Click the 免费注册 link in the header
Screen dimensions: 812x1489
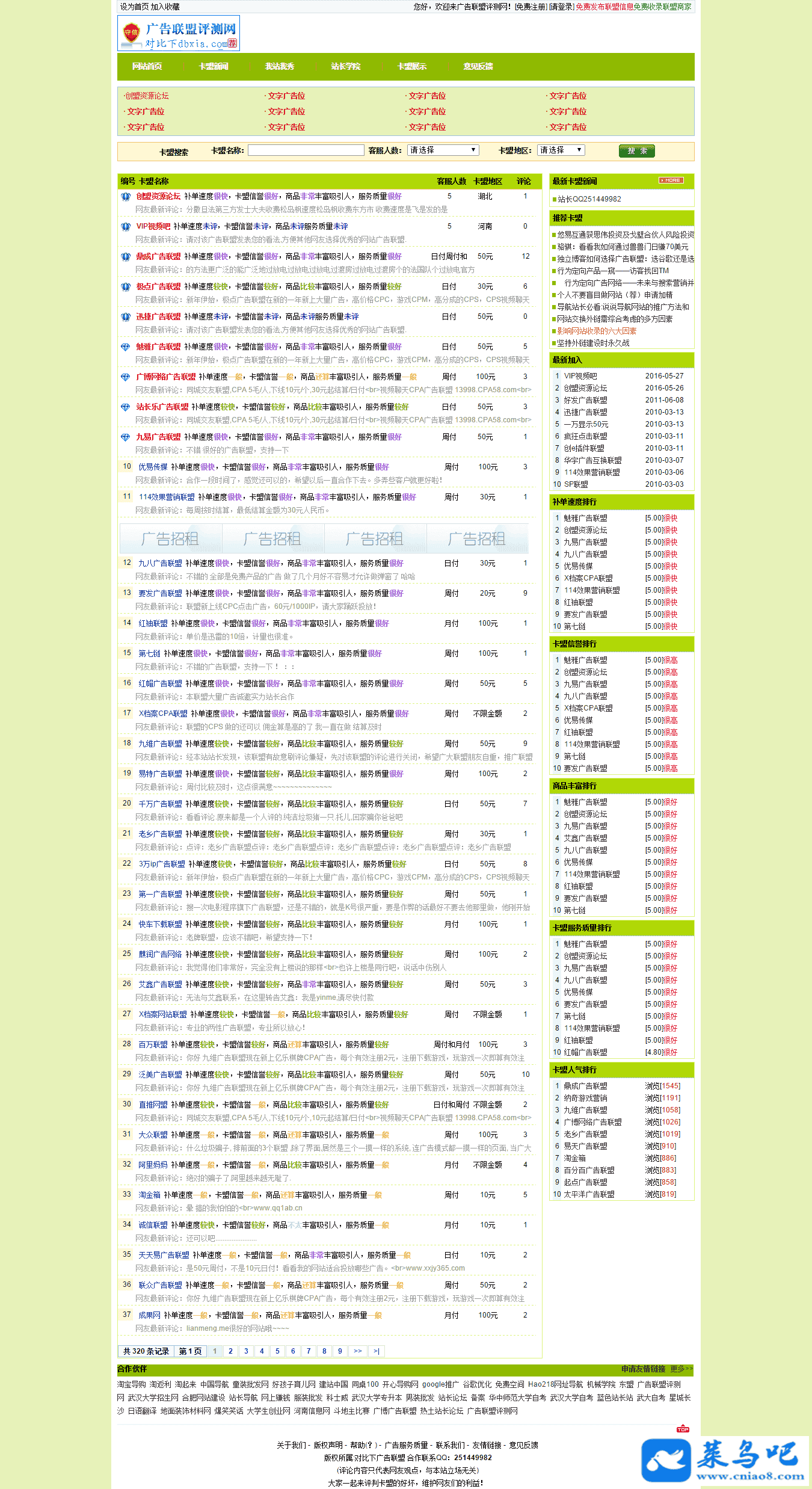(531, 7)
